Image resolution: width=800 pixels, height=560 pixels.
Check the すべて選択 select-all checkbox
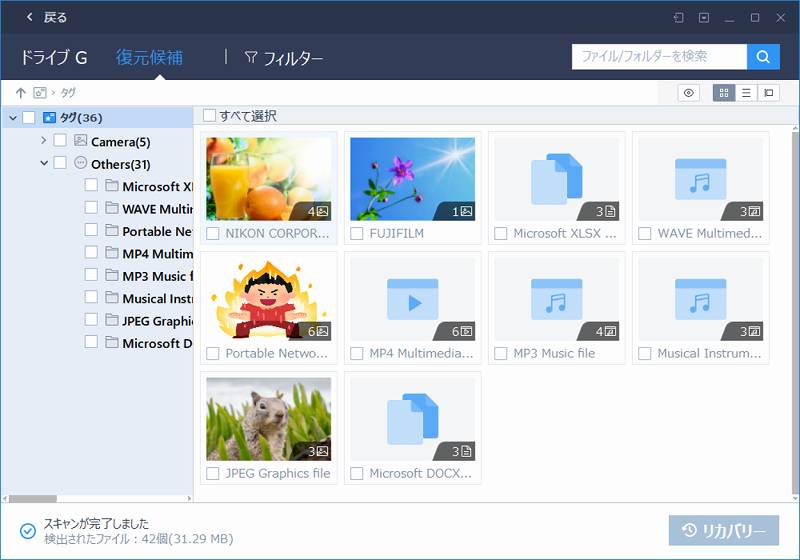click(x=209, y=115)
